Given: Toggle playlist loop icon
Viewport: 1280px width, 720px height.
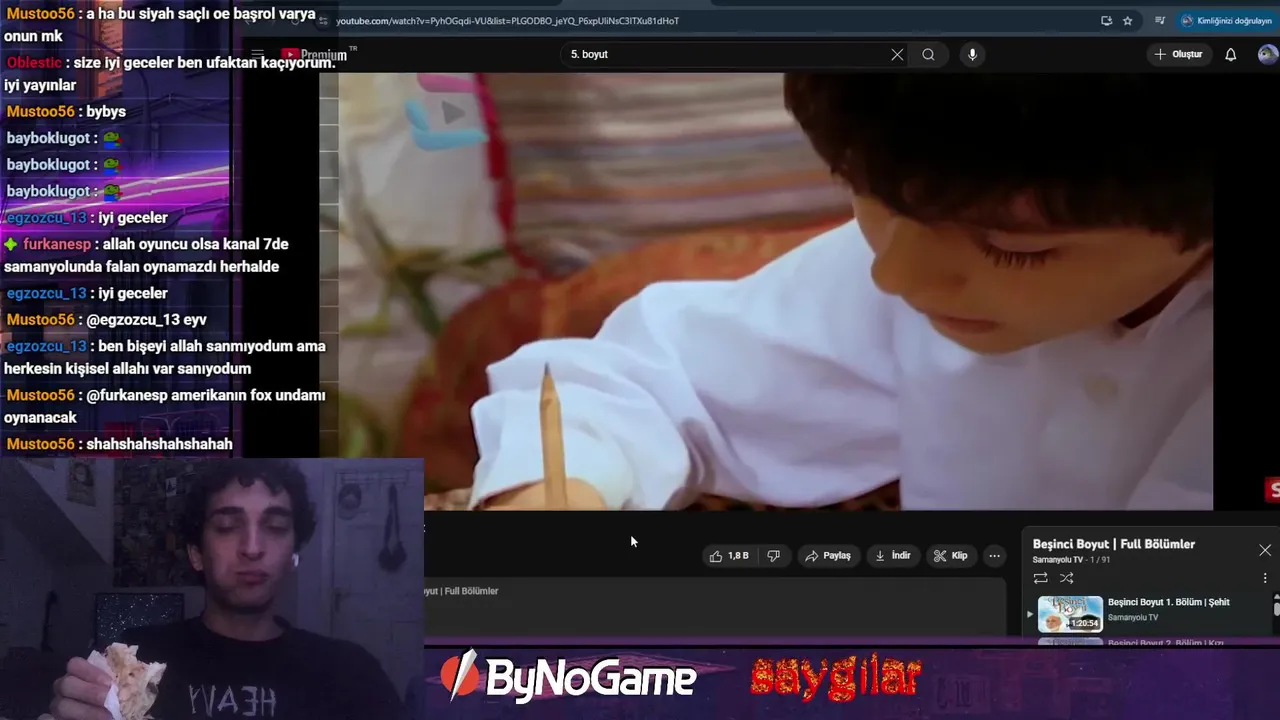Looking at the screenshot, I should pyautogui.click(x=1041, y=578).
